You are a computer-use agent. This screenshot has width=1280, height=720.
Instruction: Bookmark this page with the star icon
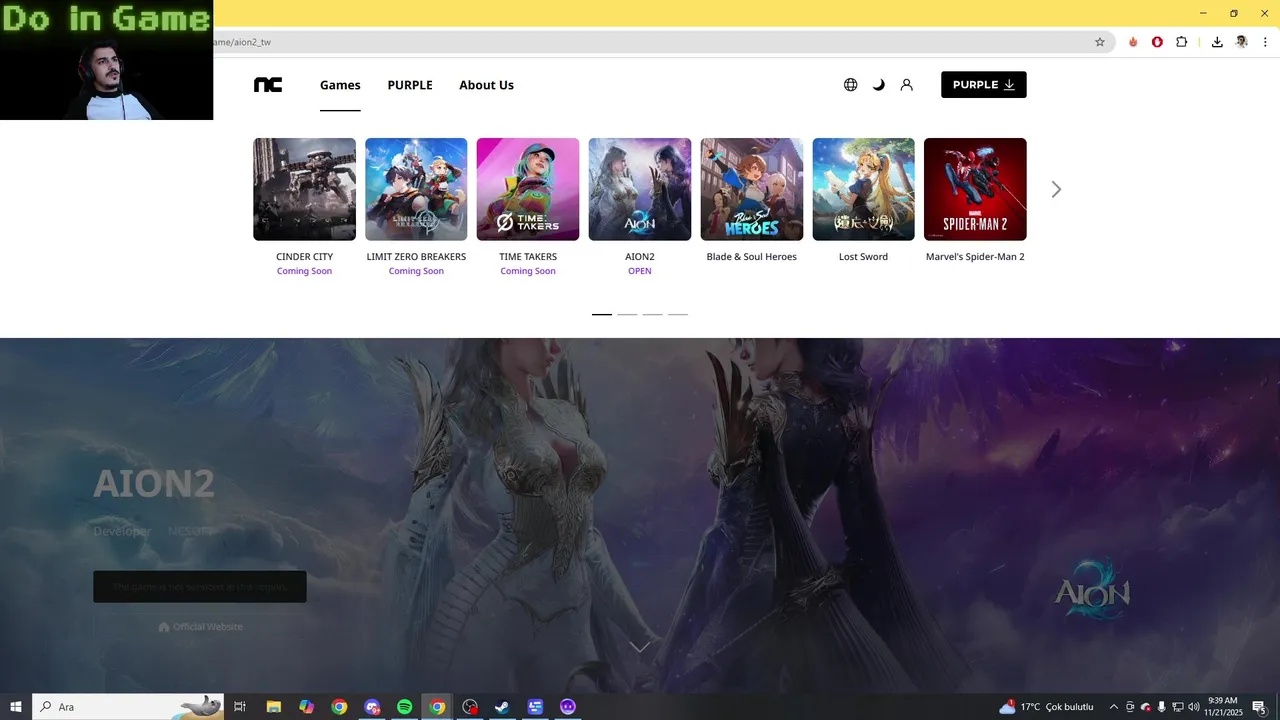(1100, 42)
